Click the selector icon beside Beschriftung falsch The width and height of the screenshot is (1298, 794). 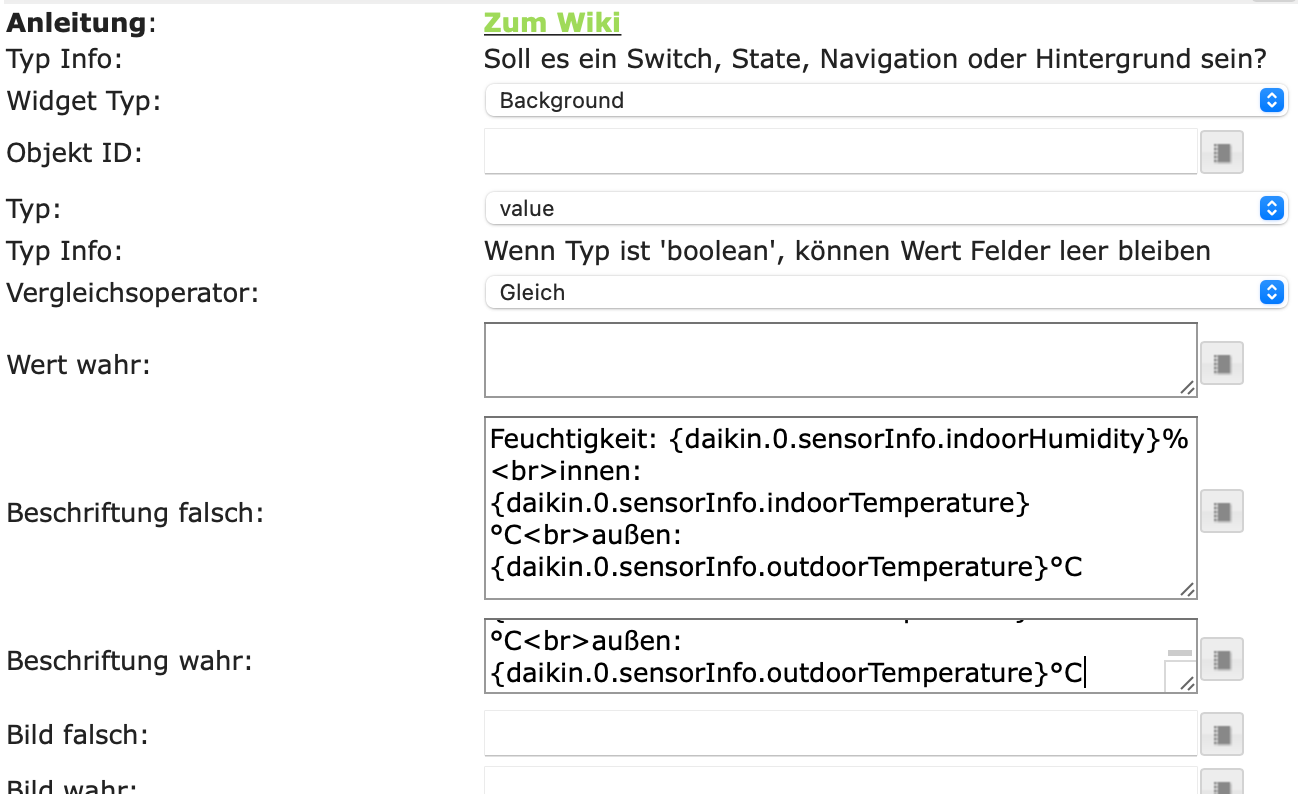(x=1221, y=511)
